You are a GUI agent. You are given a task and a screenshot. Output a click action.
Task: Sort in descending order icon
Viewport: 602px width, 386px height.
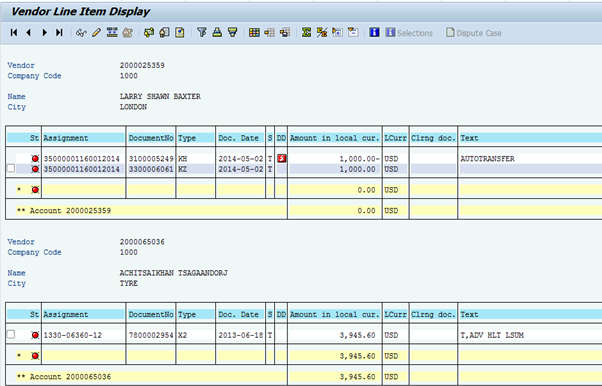pos(233,33)
